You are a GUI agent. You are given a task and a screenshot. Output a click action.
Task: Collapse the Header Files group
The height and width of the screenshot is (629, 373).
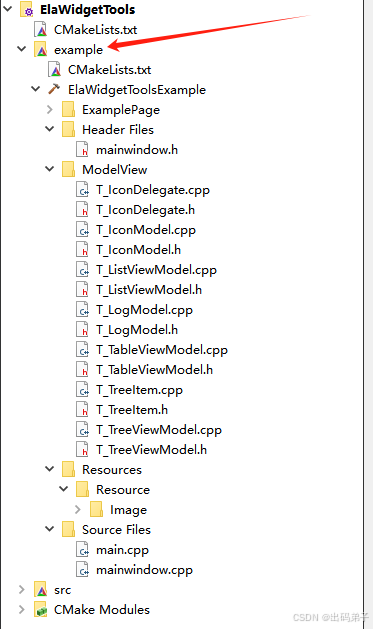[50, 129]
